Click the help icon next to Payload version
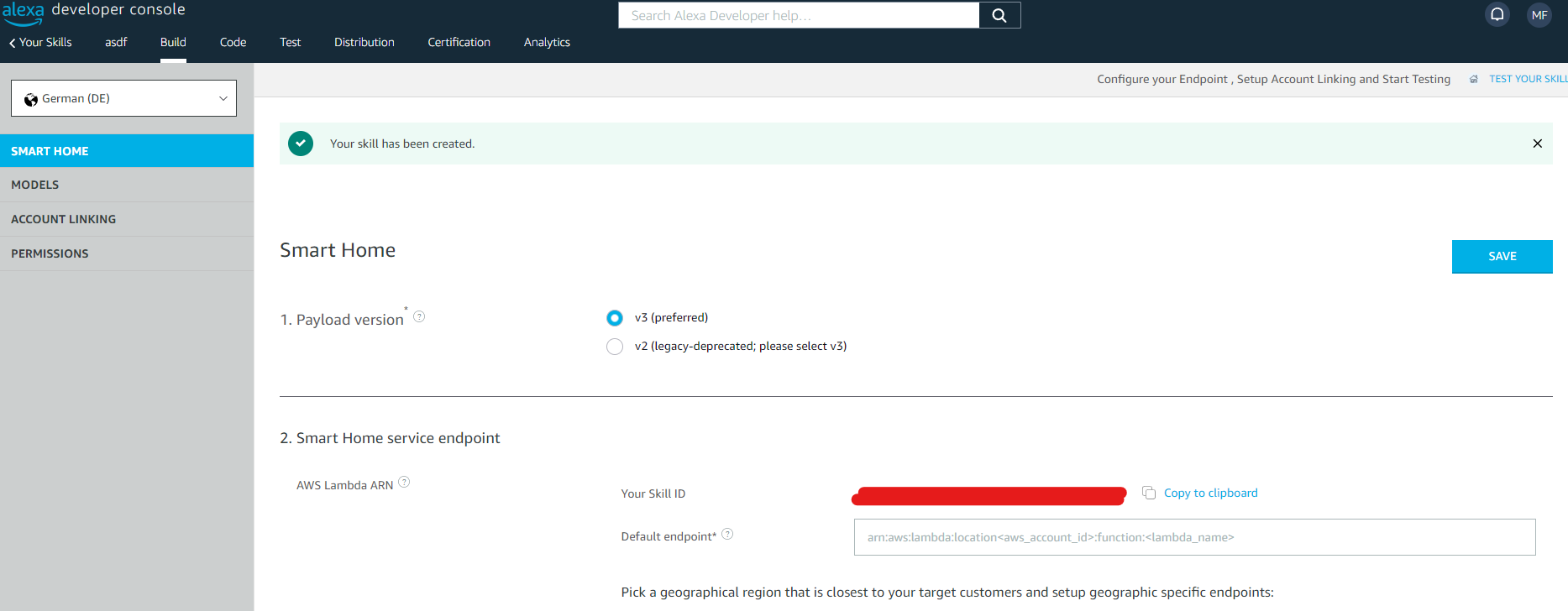 pos(419,316)
